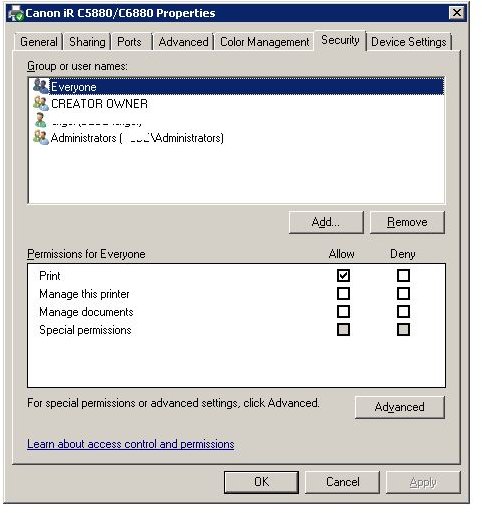The image size is (482, 513).
Task: Confirm with the OK button
Action: pyautogui.click(x=261, y=482)
